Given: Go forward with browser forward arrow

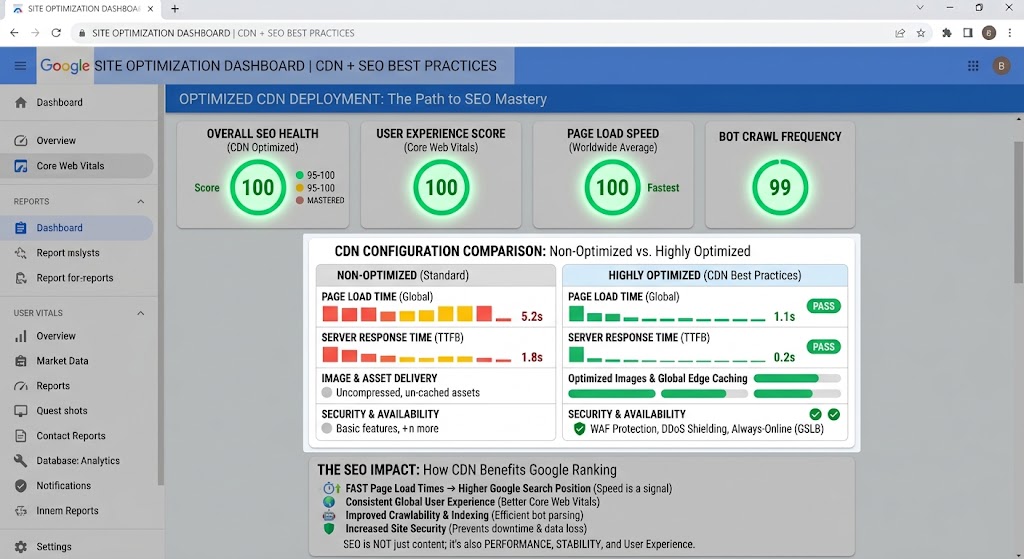Looking at the screenshot, I should pos(35,33).
